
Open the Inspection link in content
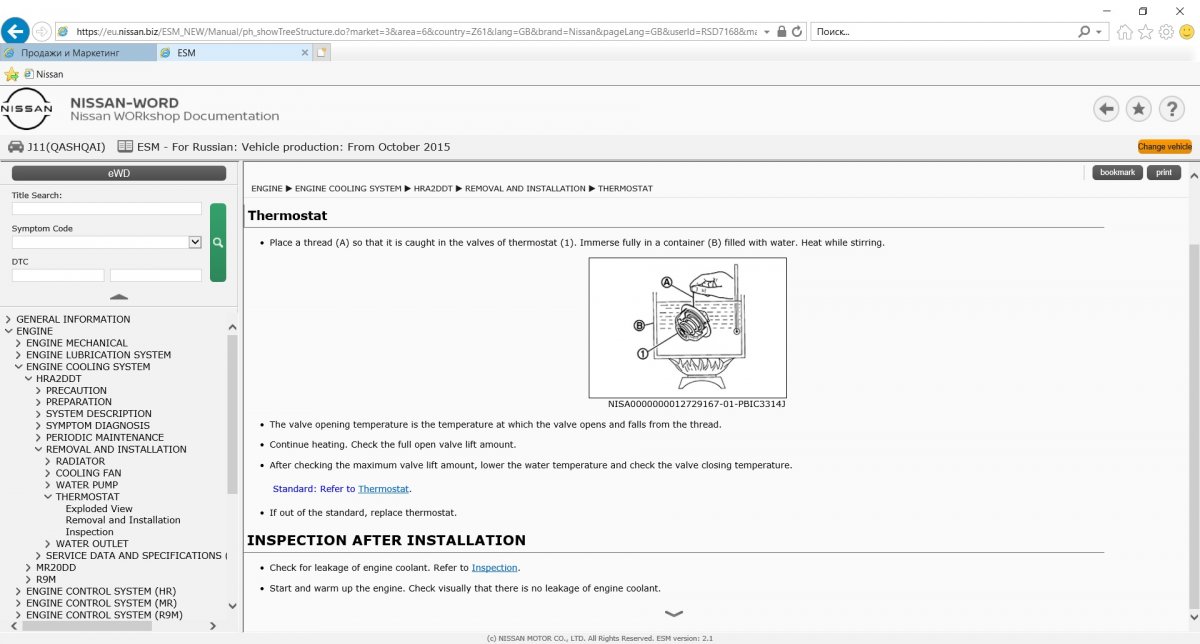tap(495, 568)
